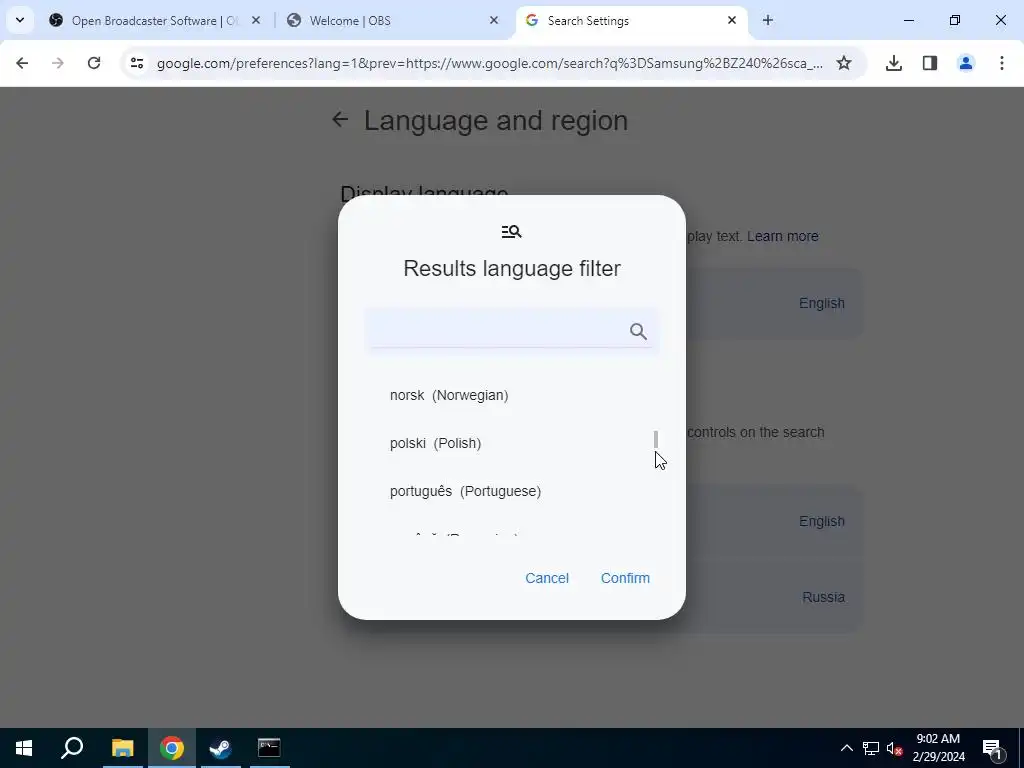
Task: Click the language list scrollbar thumb
Action: [x=656, y=439]
